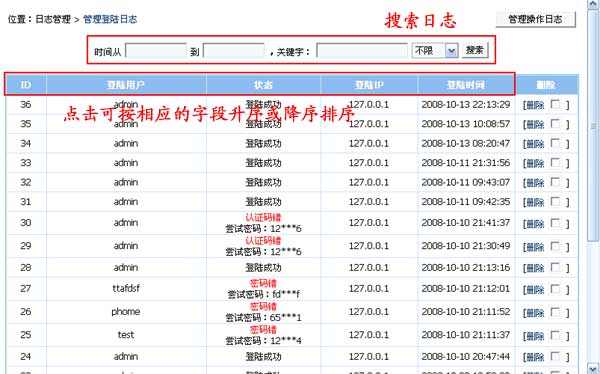Sort by 状态 column header
This screenshot has width=600, height=374.
pos(263,85)
